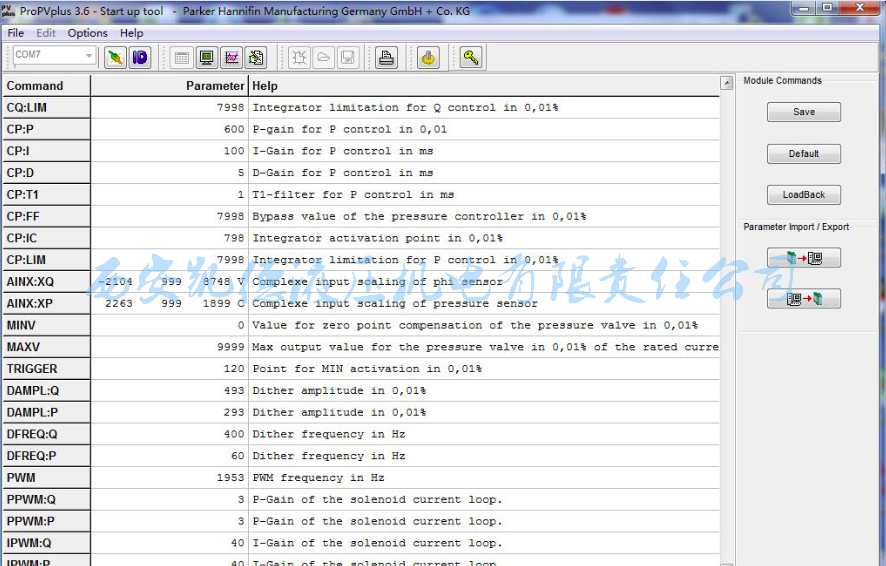Open the oscilloscope graph icon
Screen dimensions: 886x566
coord(231,57)
